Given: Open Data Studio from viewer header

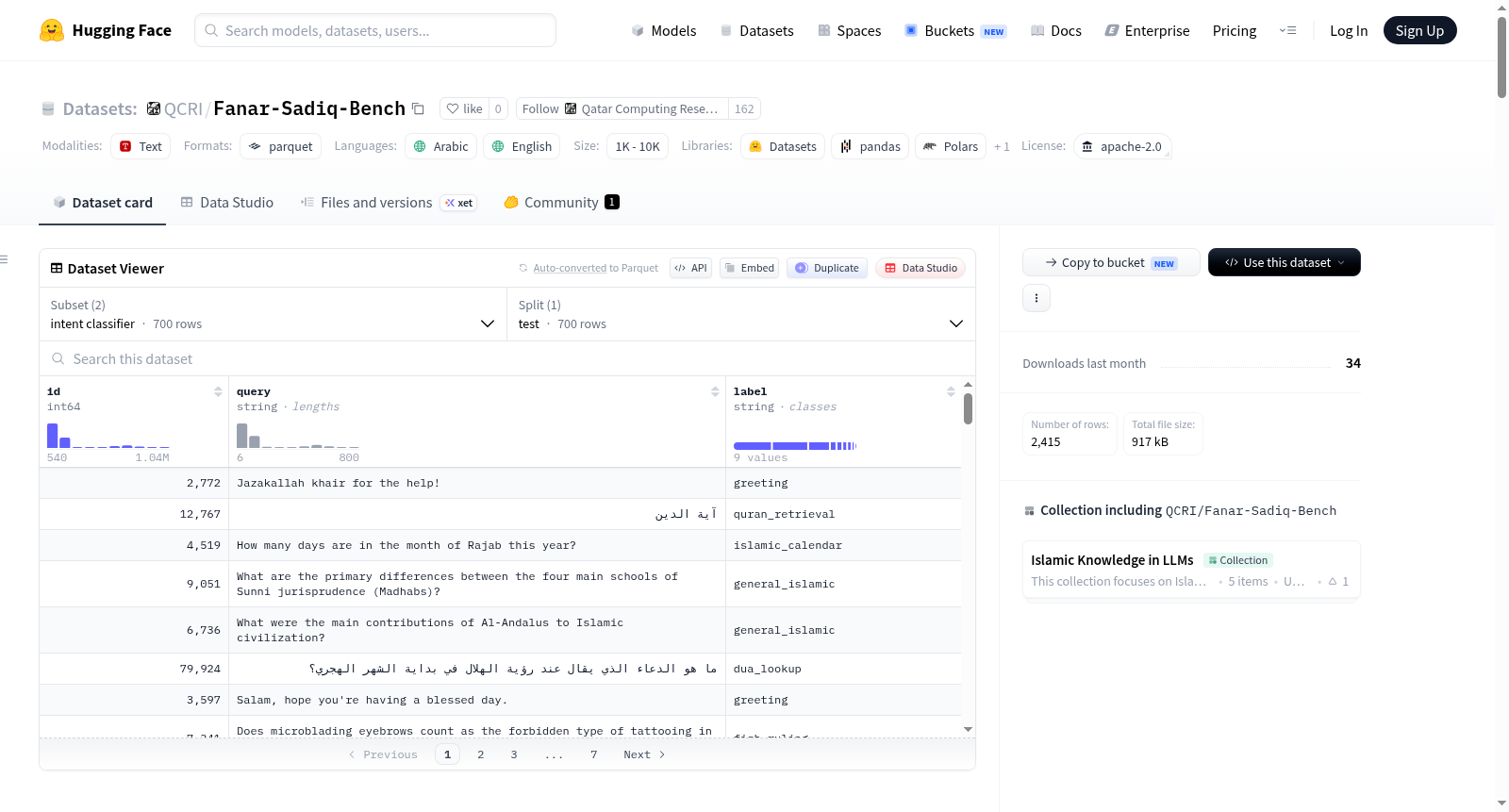Looking at the screenshot, I should click(x=920, y=268).
